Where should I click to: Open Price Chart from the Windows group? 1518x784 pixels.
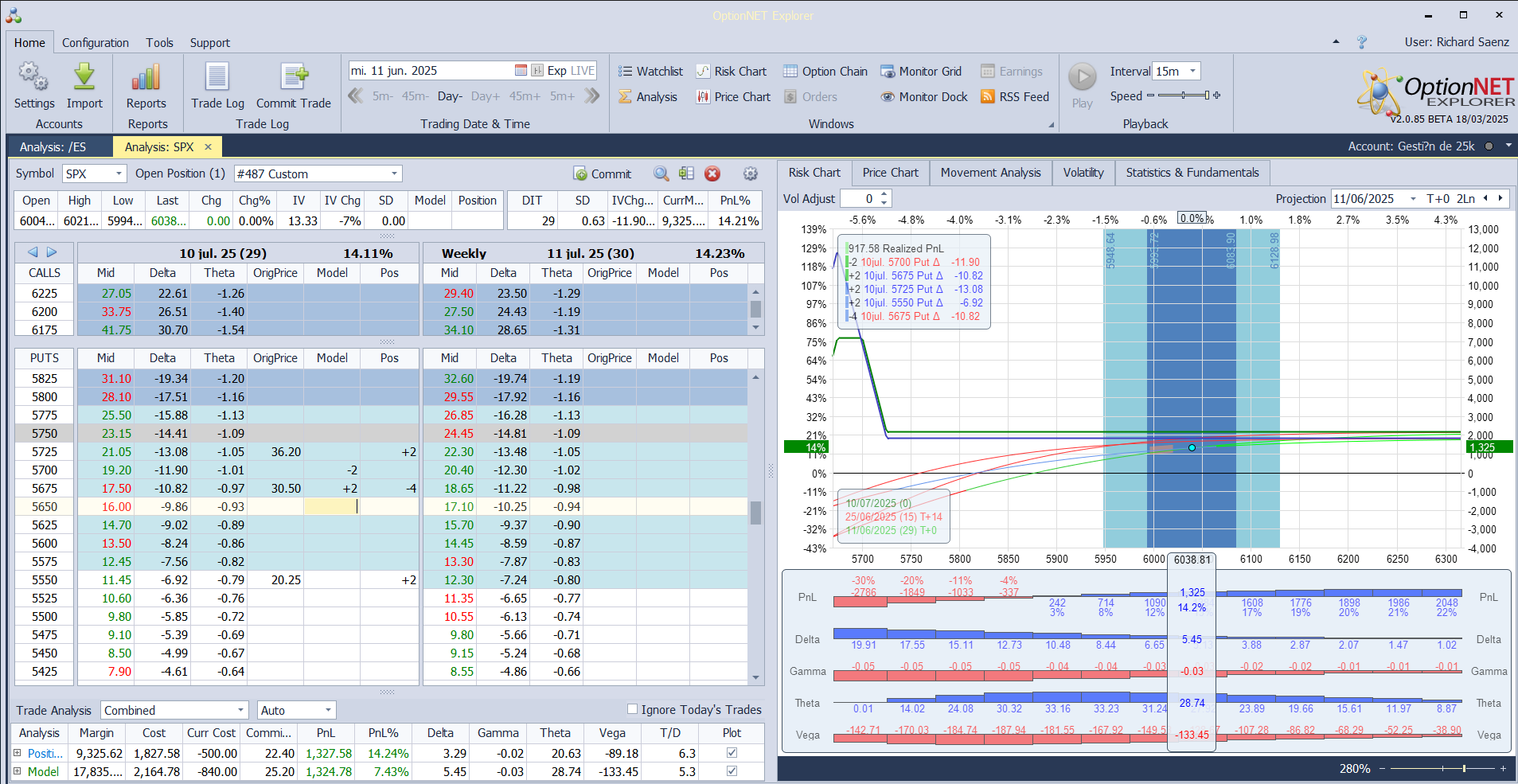pos(733,97)
